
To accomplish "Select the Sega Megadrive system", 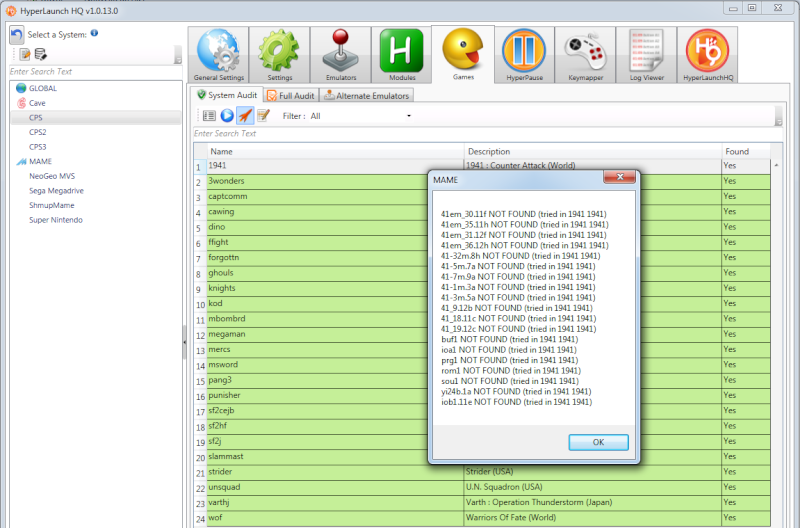I will point(56,191).
